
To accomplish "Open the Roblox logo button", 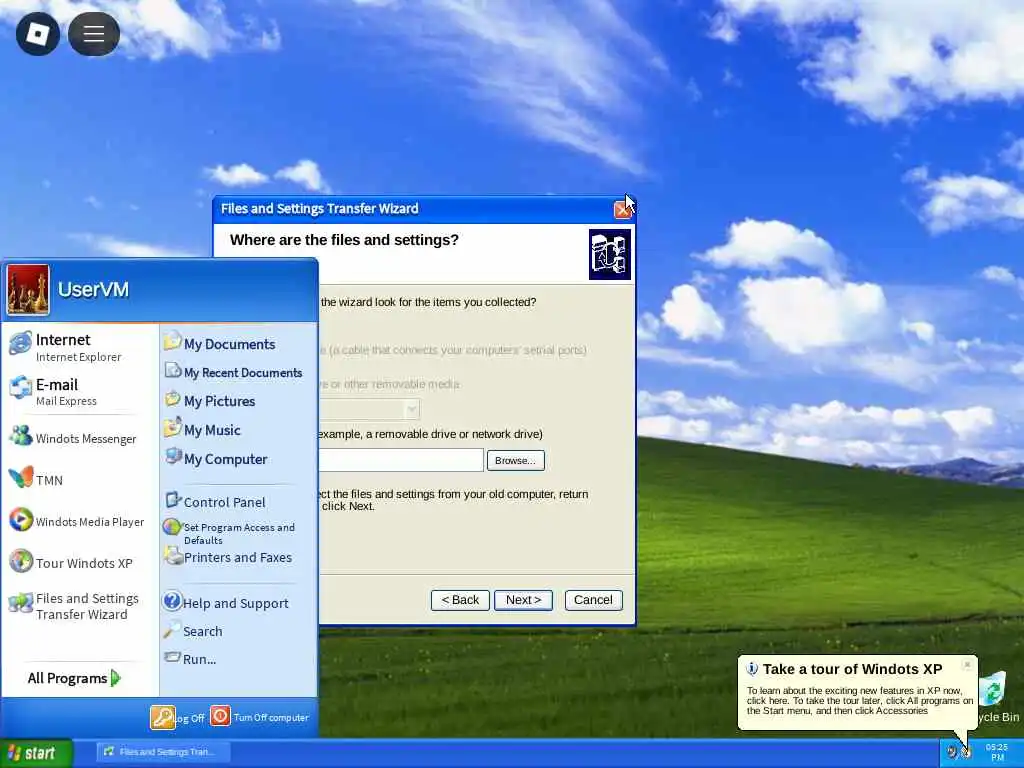I will coord(37,34).
